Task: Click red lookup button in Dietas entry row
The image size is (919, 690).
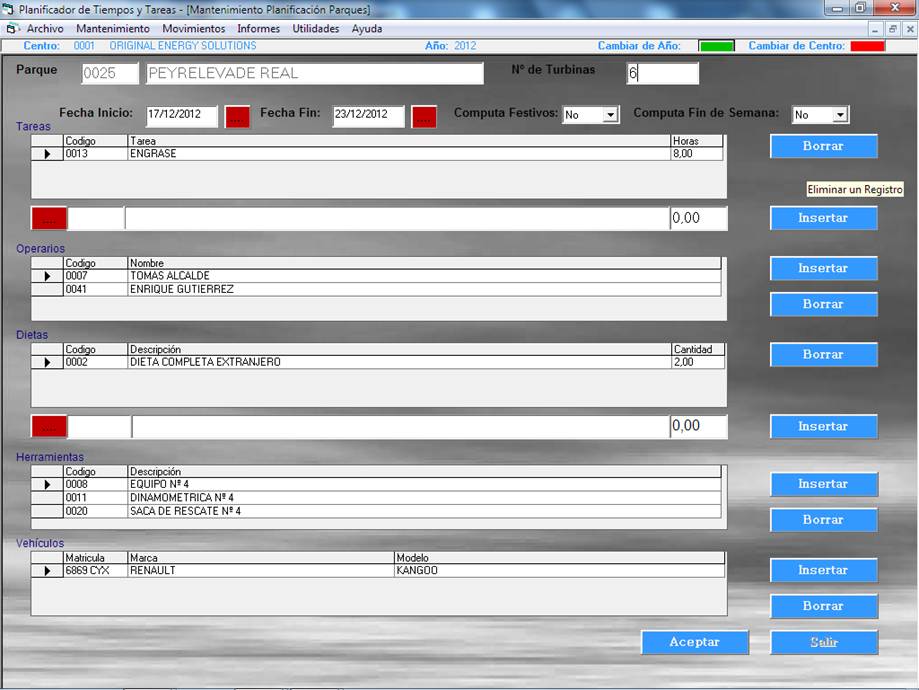Action: (48, 426)
